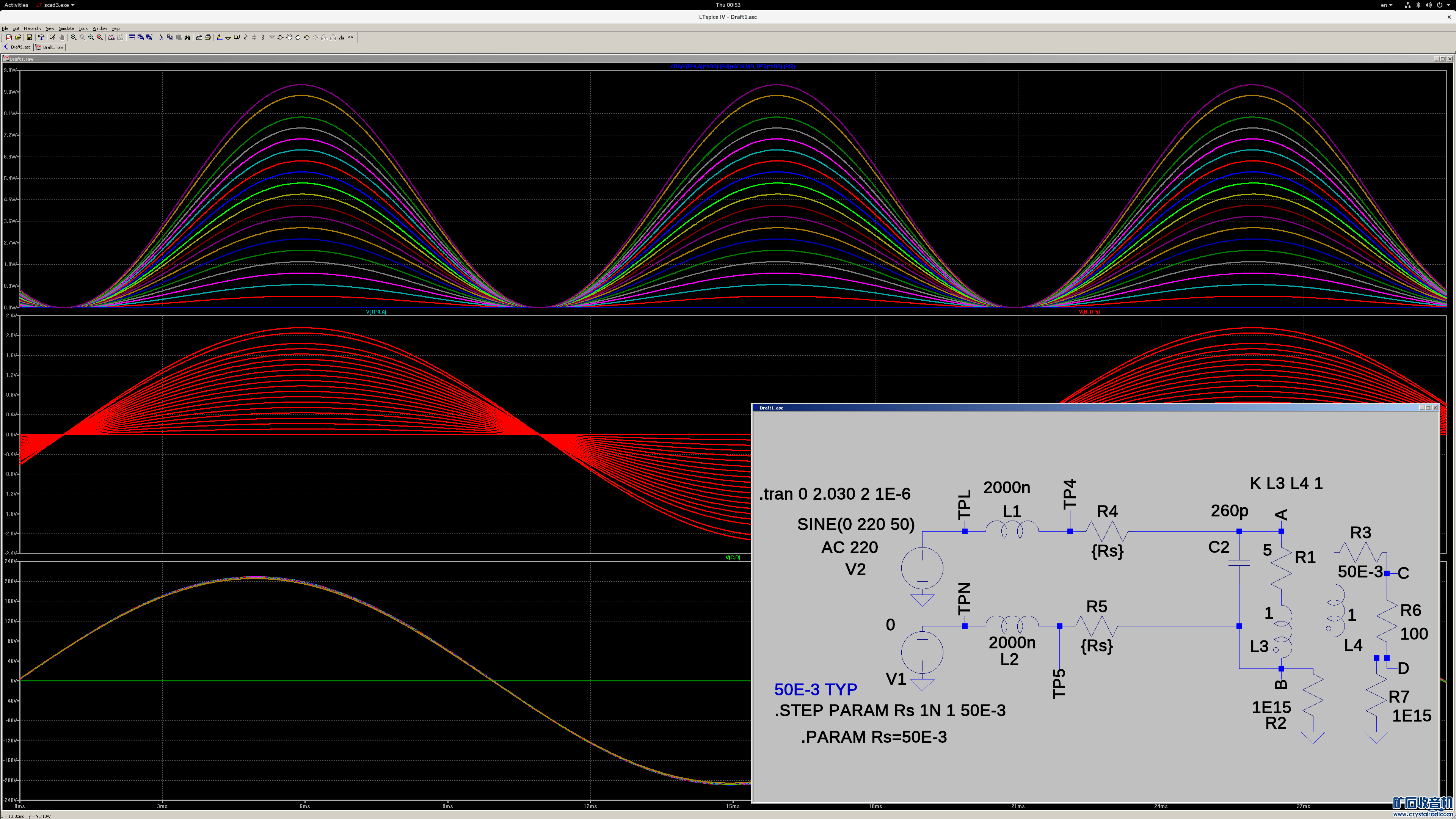Open the Hierarchy menu
The width and height of the screenshot is (1456, 819).
click(x=32, y=28)
